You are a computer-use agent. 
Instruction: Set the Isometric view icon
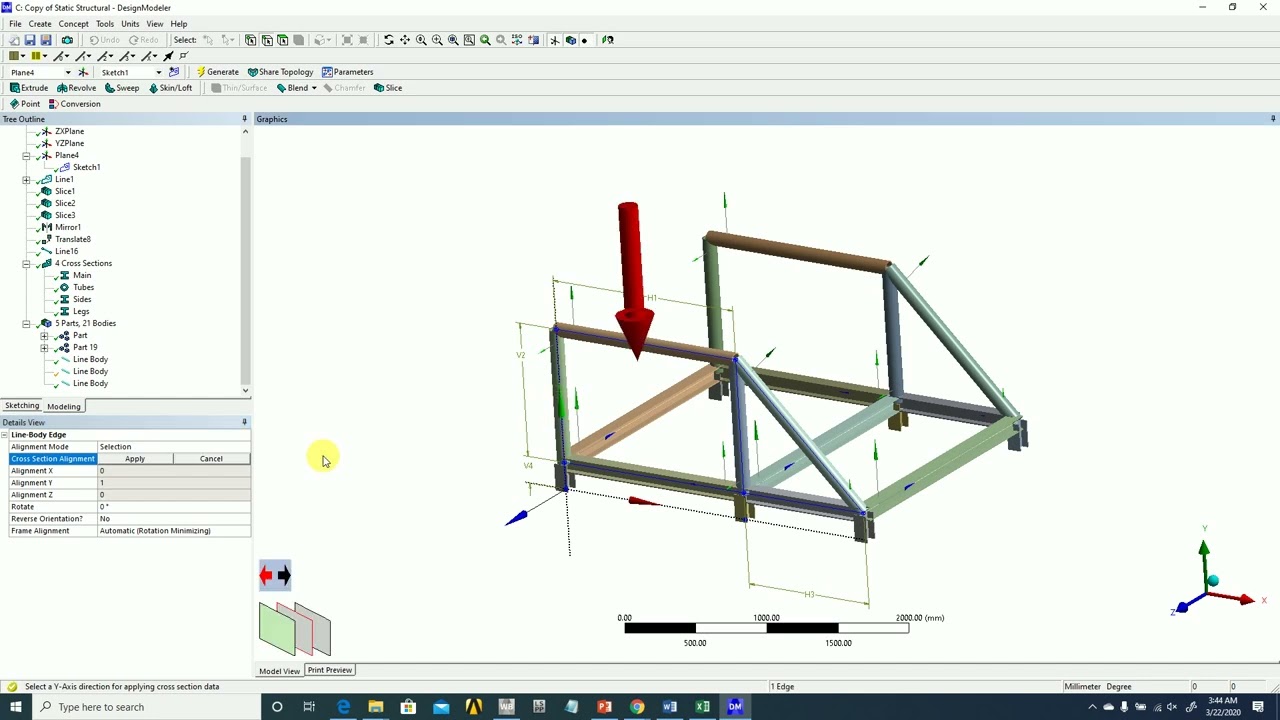[x=517, y=40]
